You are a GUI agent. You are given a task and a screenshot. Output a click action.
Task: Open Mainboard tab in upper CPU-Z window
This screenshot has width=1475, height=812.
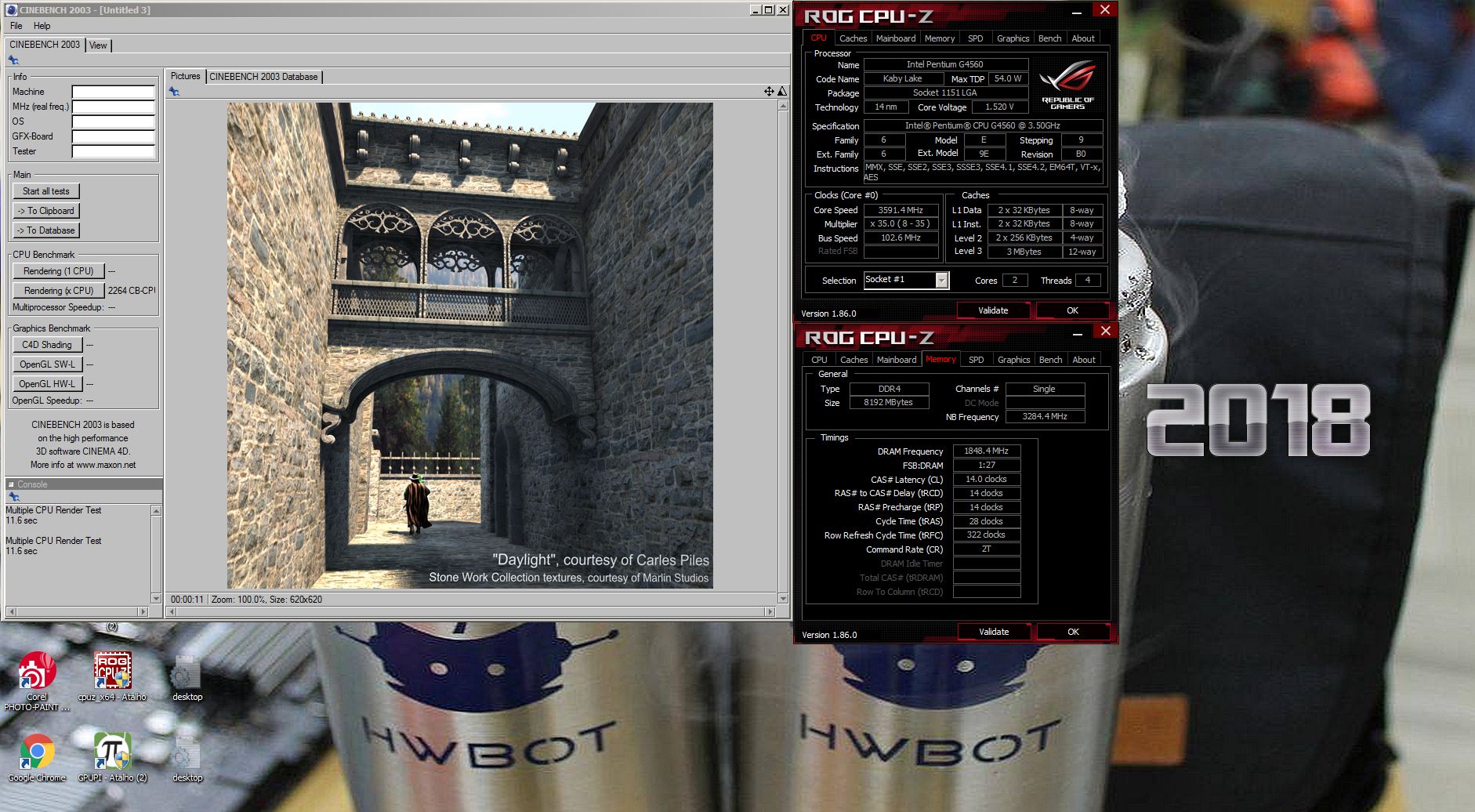(896, 38)
